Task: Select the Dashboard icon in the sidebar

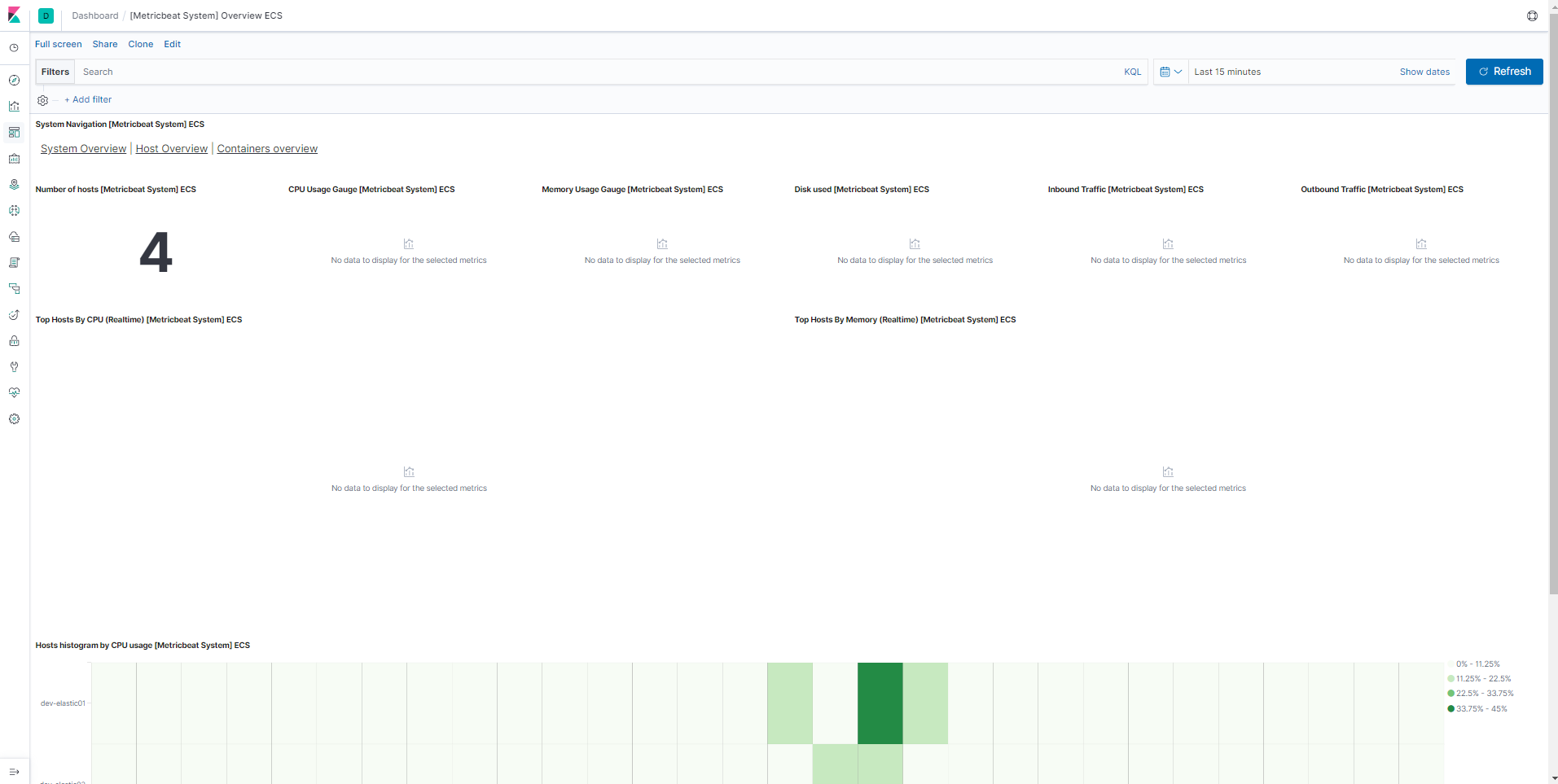Action: click(14, 133)
